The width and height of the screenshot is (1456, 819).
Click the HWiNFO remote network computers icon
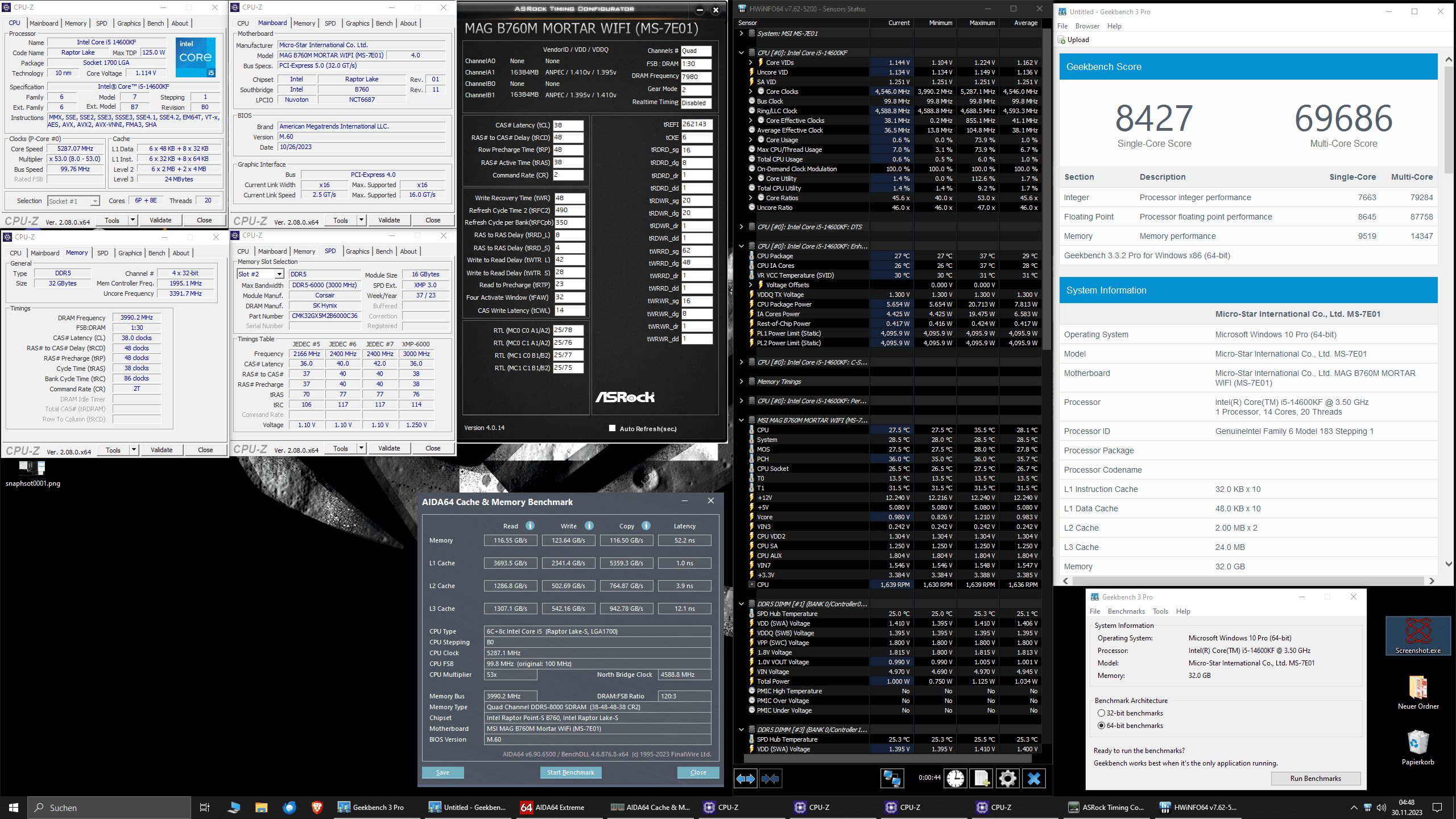(x=892, y=779)
